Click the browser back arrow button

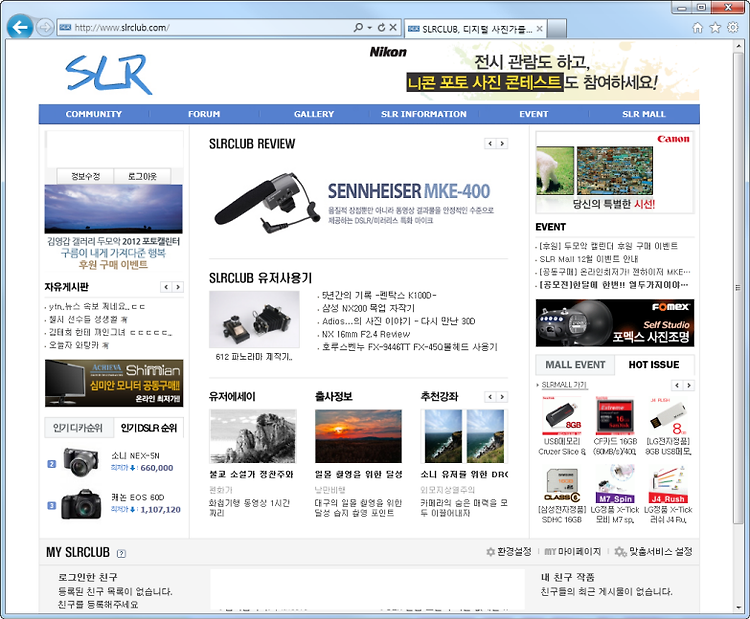point(20,27)
